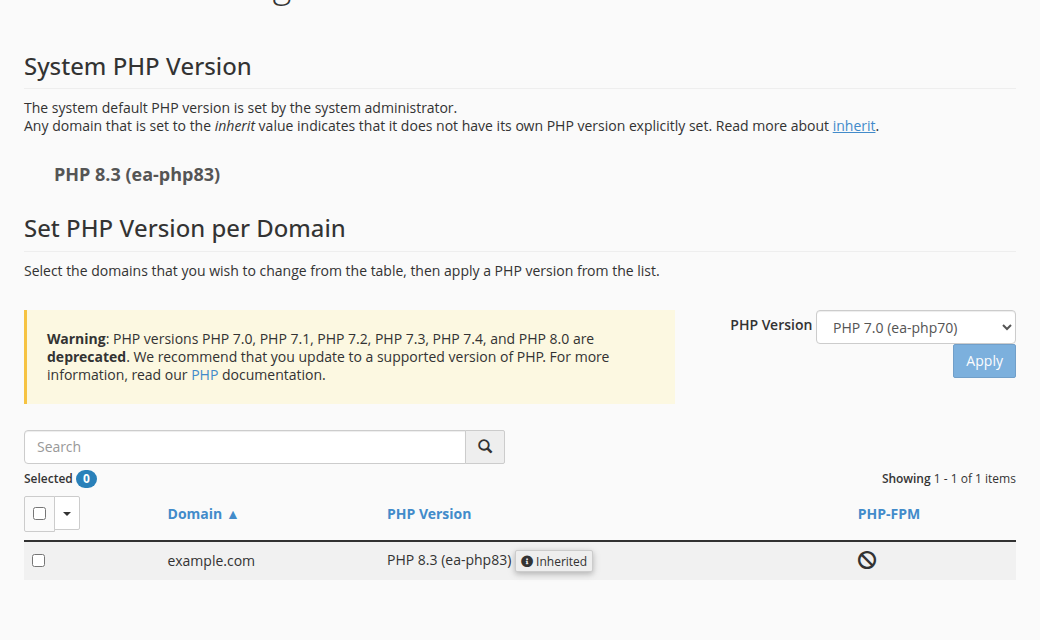The image size is (1040, 640).
Task: Click the Set PHP Version per Domain heading
Action: (x=184, y=229)
